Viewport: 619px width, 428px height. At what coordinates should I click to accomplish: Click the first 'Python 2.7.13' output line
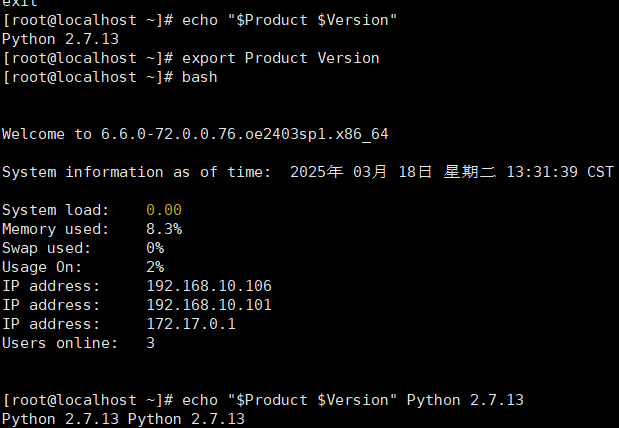pyautogui.click(x=60, y=39)
